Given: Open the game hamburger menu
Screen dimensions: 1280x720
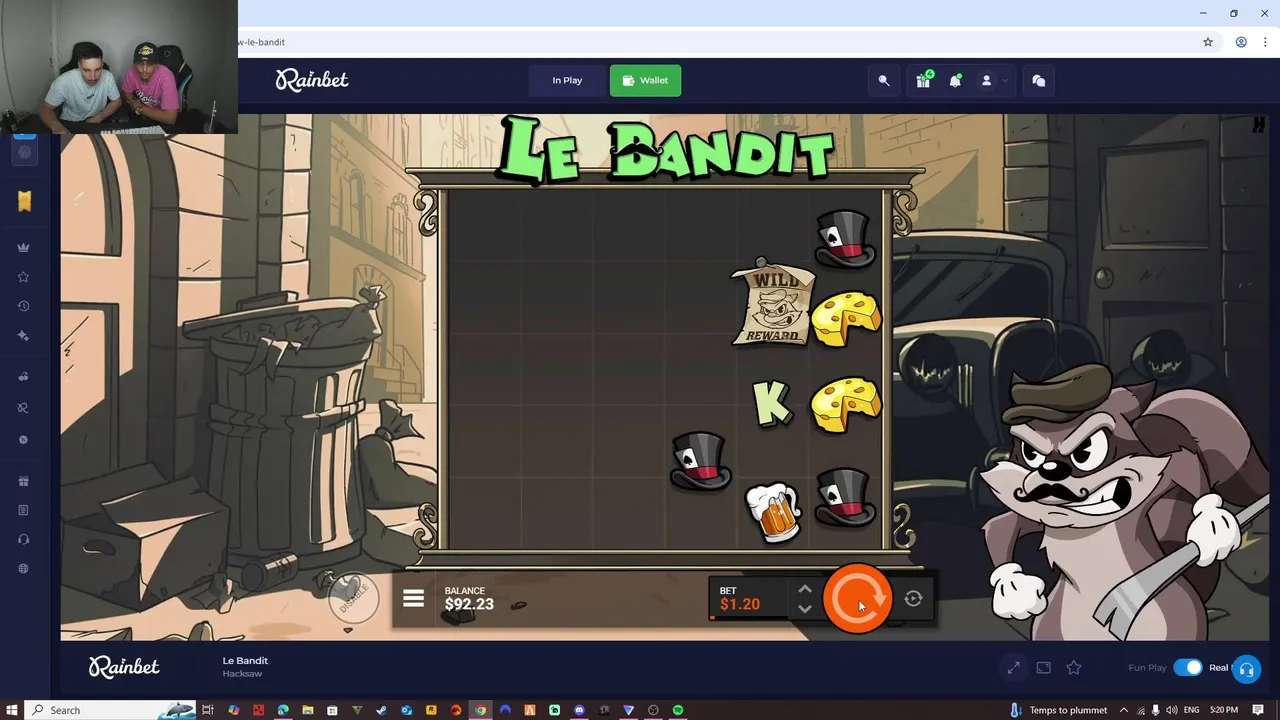Looking at the screenshot, I should coord(413,599).
